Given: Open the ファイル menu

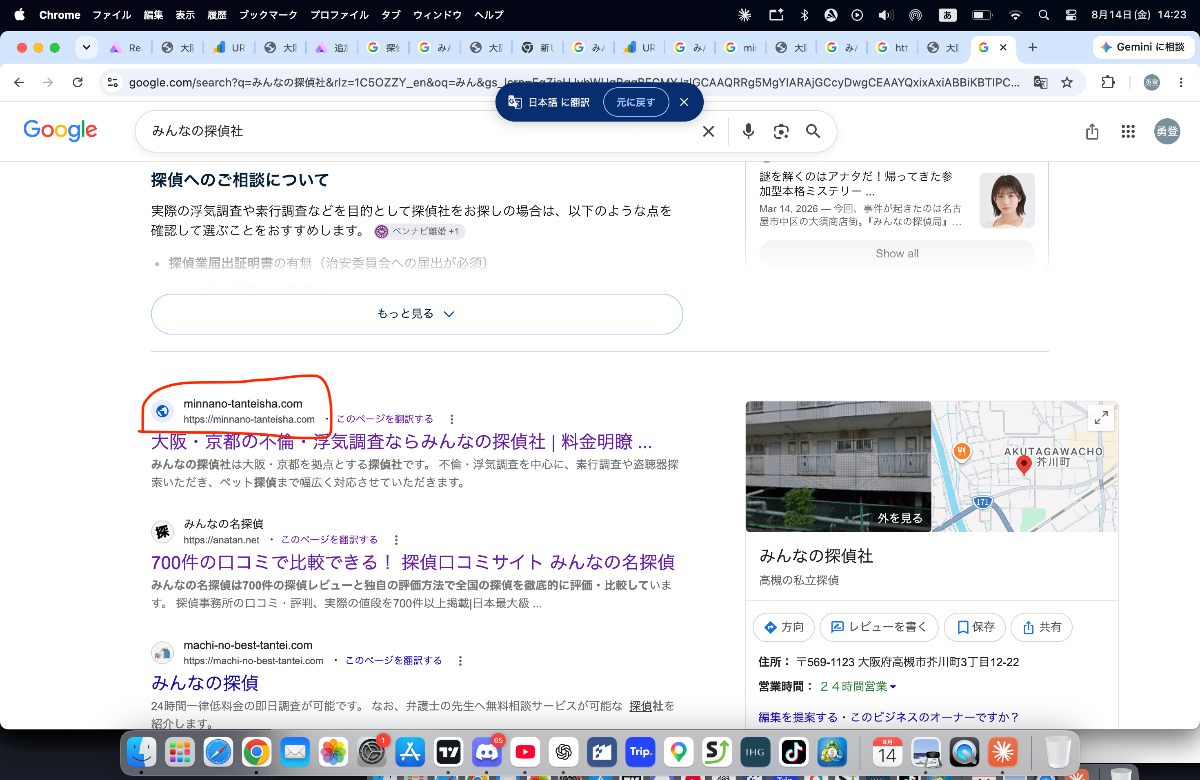Looking at the screenshot, I should (x=112, y=15).
